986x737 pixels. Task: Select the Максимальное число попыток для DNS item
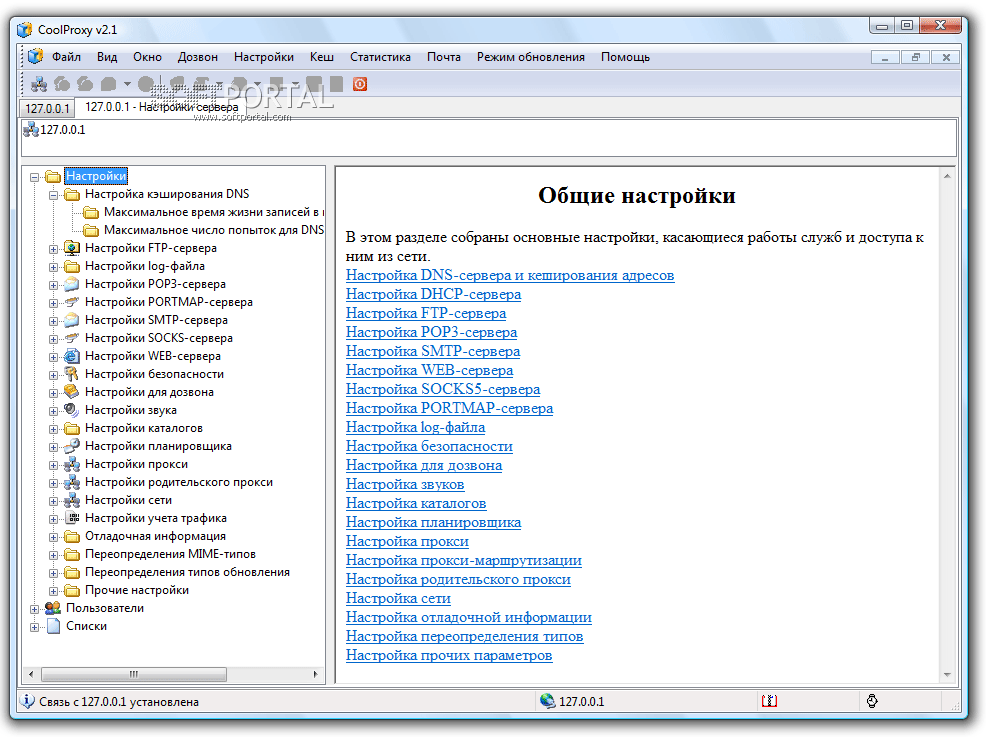tap(213, 230)
